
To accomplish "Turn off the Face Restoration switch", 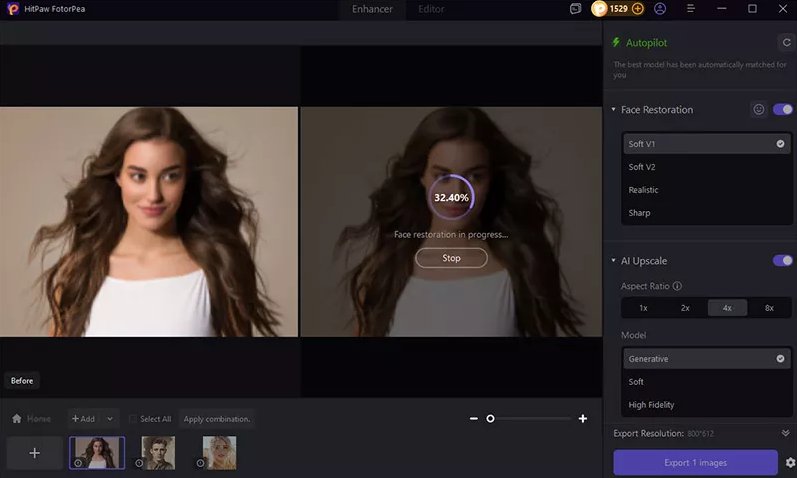I will click(782, 109).
